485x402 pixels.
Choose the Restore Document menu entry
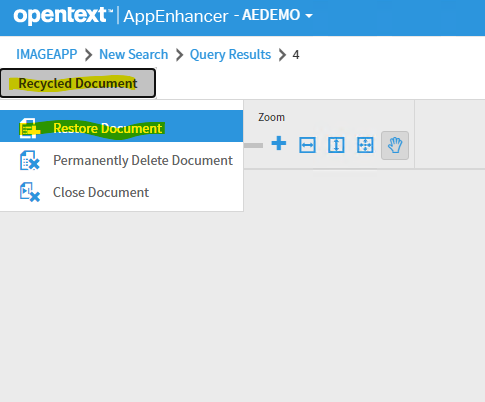coord(121,126)
